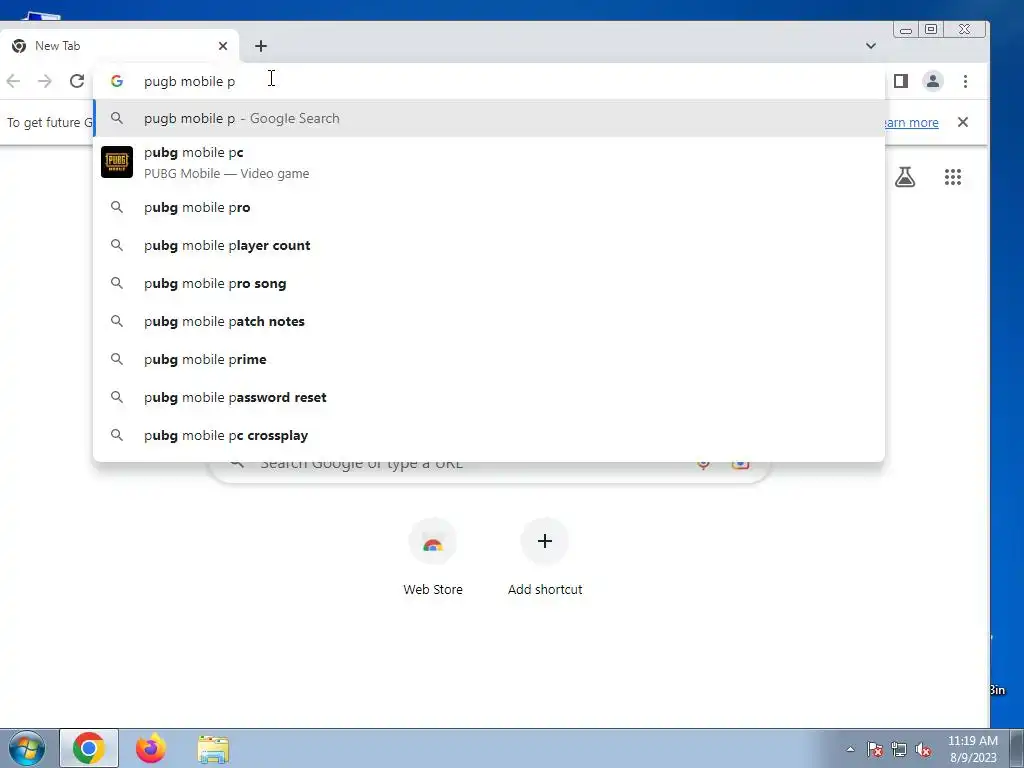The image size is (1024, 768).
Task: Click the Google G icon in address bar
Action: 117,81
